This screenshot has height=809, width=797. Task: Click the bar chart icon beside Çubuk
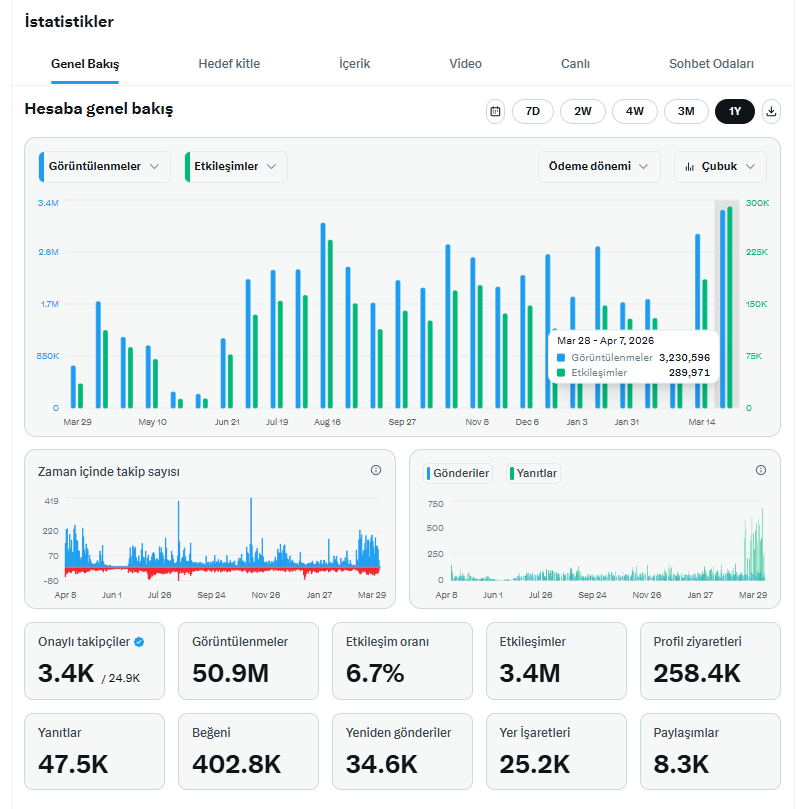pyautogui.click(x=689, y=167)
